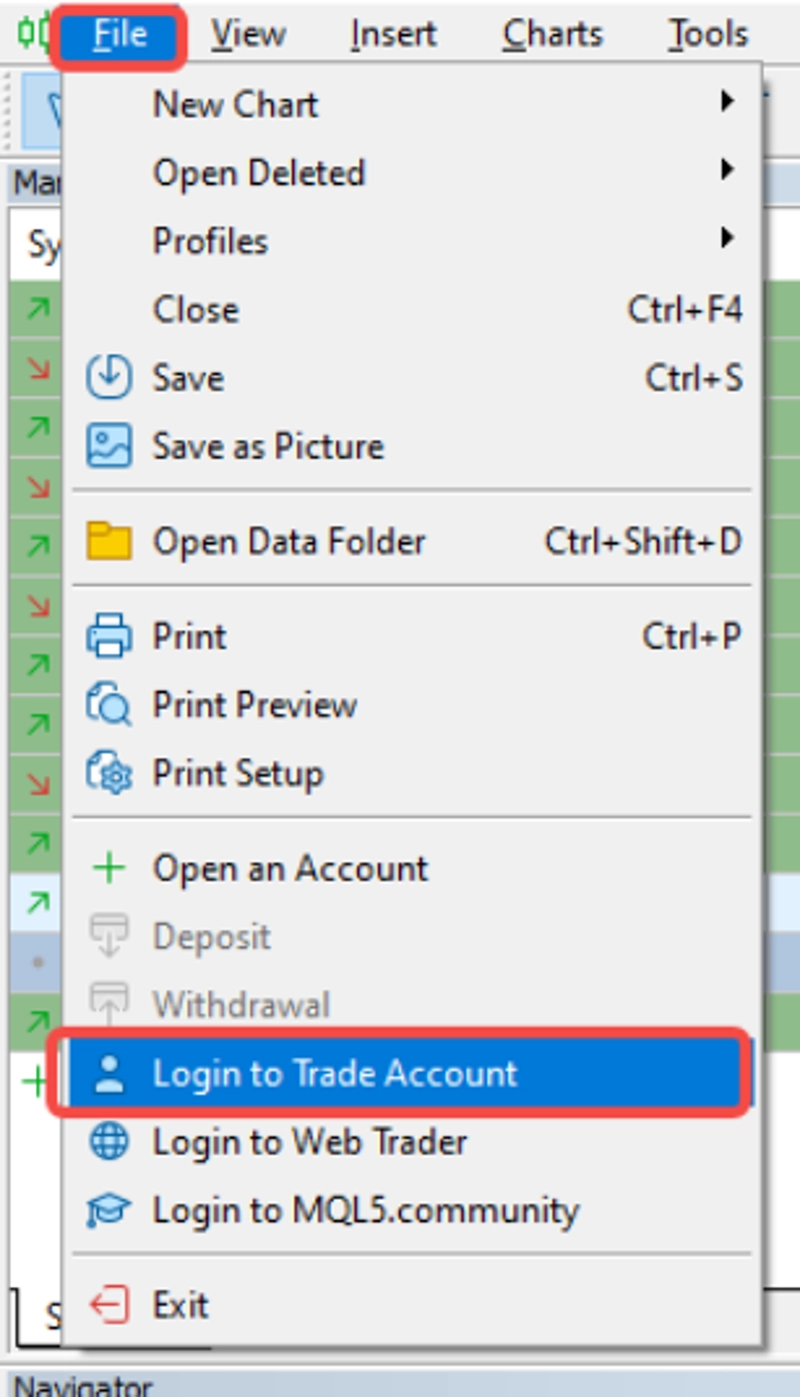Click the Print Preview magnifier icon
The height and width of the screenshot is (1397, 800).
tap(109, 705)
